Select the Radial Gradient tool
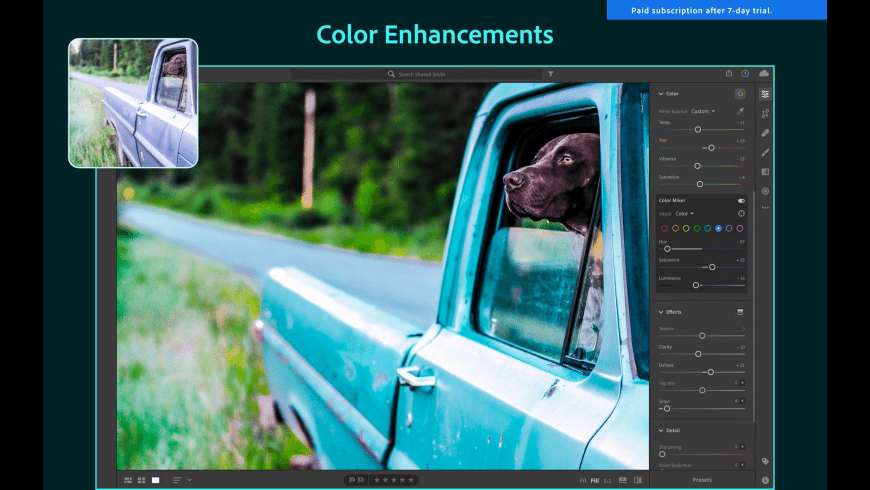The height and width of the screenshot is (490, 870). click(765, 191)
